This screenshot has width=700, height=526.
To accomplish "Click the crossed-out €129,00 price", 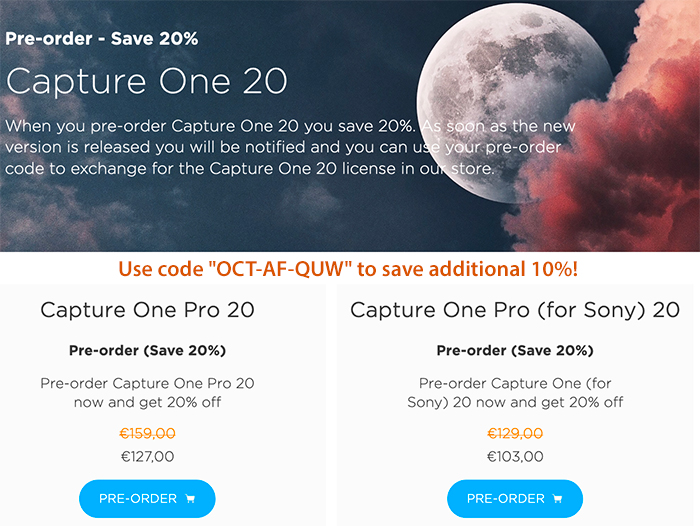I will coord(515,433).
